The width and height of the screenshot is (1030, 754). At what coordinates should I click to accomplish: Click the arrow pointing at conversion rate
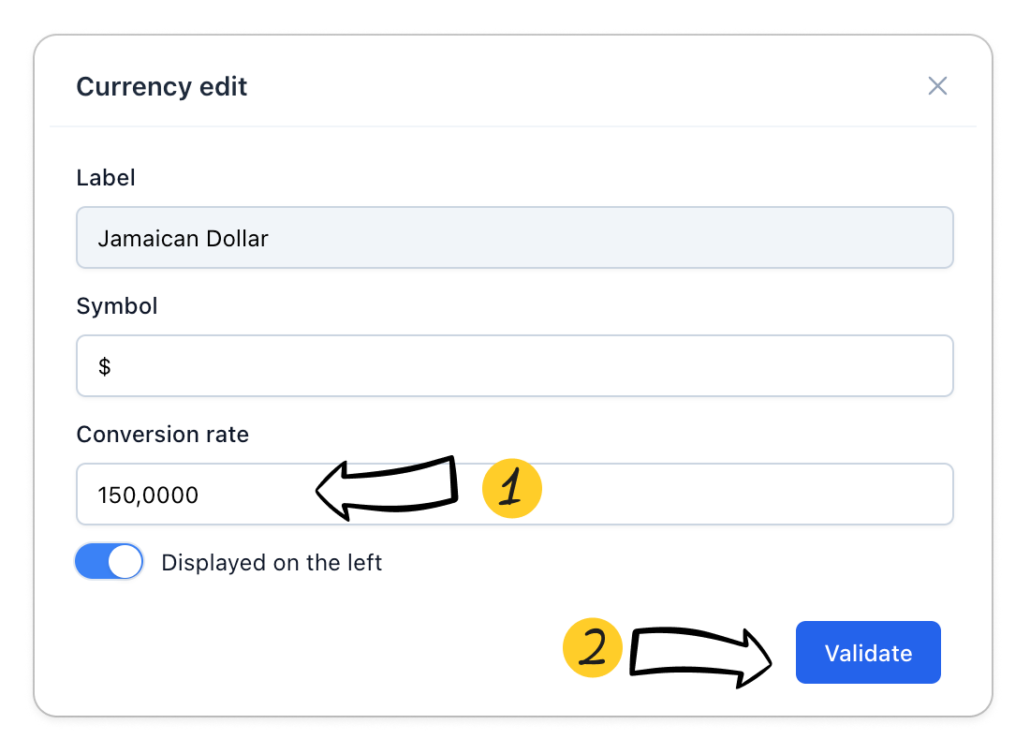click(x=388, y=489)
